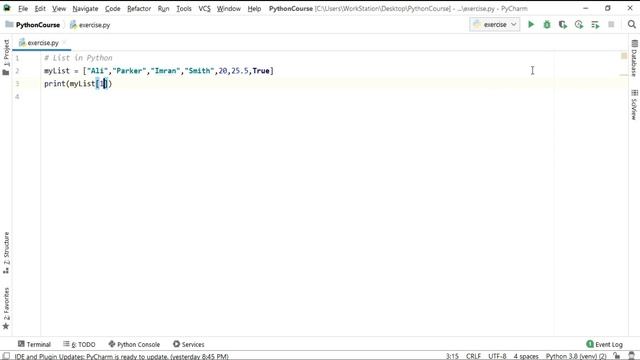Open the profiler run icon
Viewport: 640px width, 360px height.
click(579, 24)
